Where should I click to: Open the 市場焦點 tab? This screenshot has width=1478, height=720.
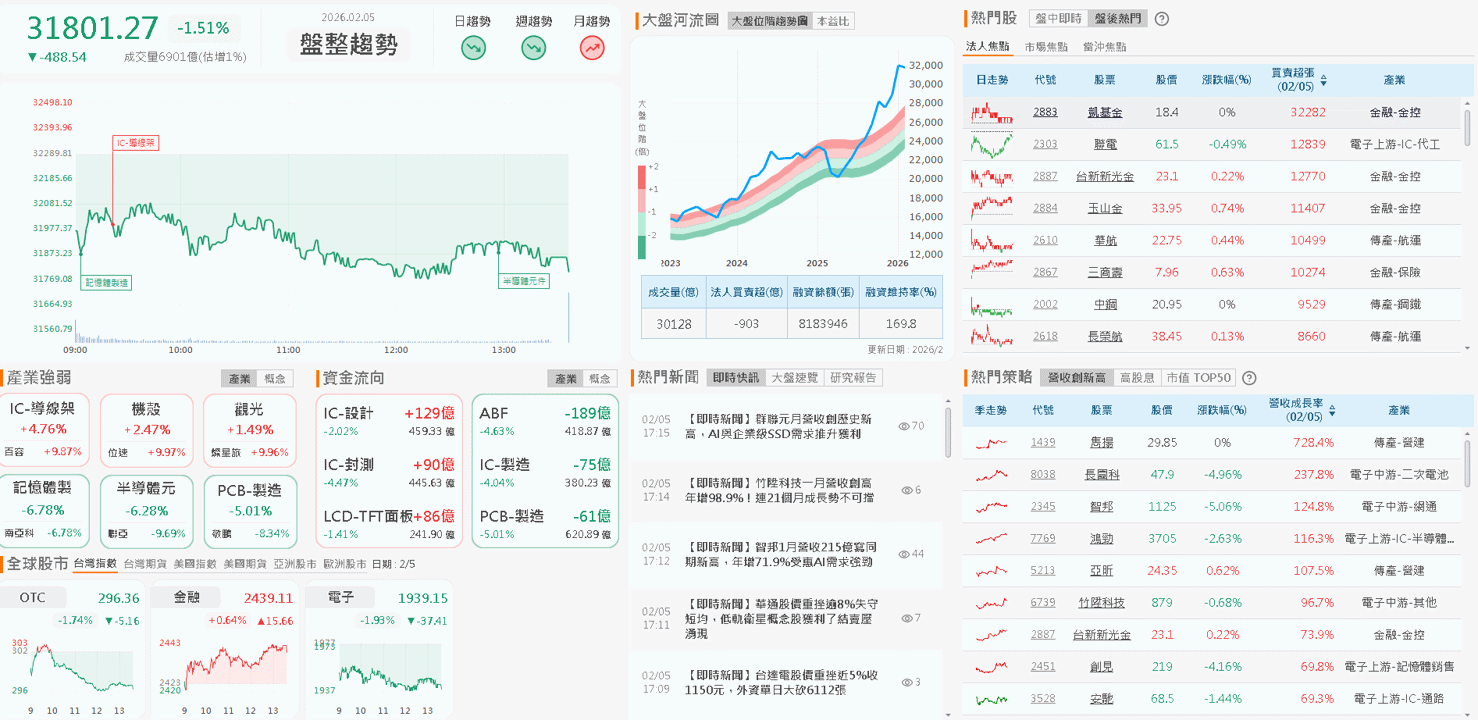(1046, 47)
